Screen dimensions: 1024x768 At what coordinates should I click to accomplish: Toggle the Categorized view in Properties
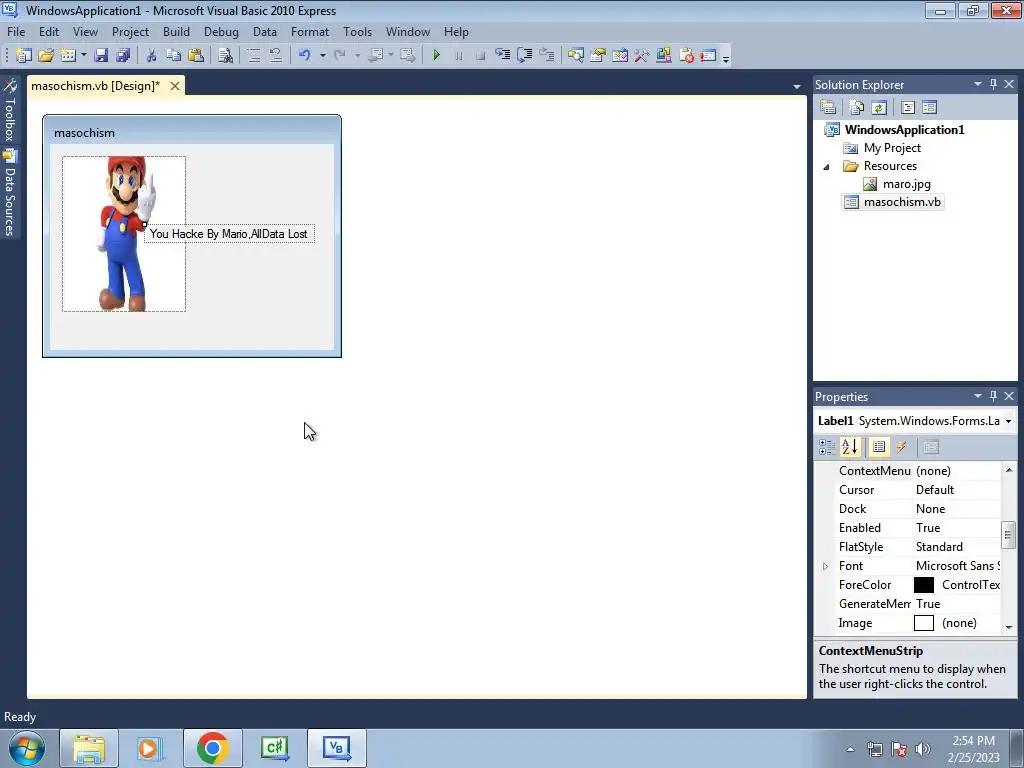(827, 447)
